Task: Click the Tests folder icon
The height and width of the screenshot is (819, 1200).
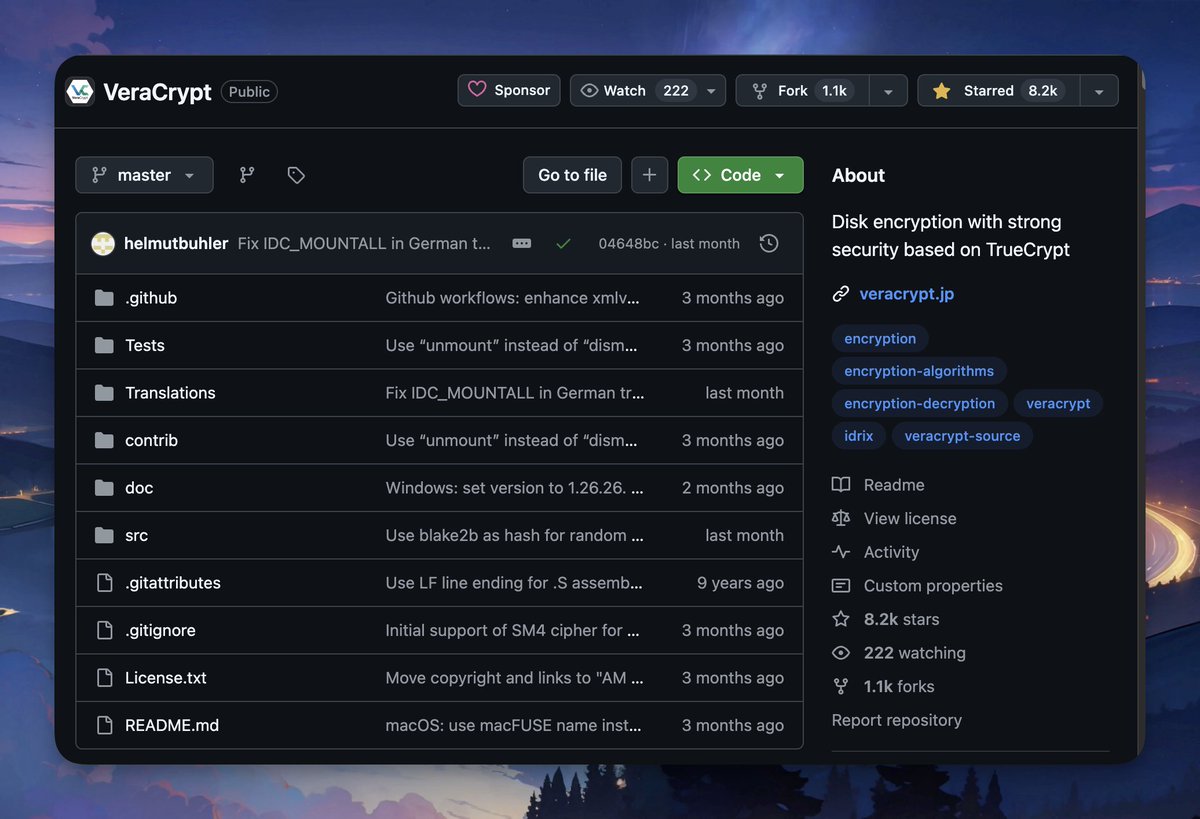Action: [104, 345]
